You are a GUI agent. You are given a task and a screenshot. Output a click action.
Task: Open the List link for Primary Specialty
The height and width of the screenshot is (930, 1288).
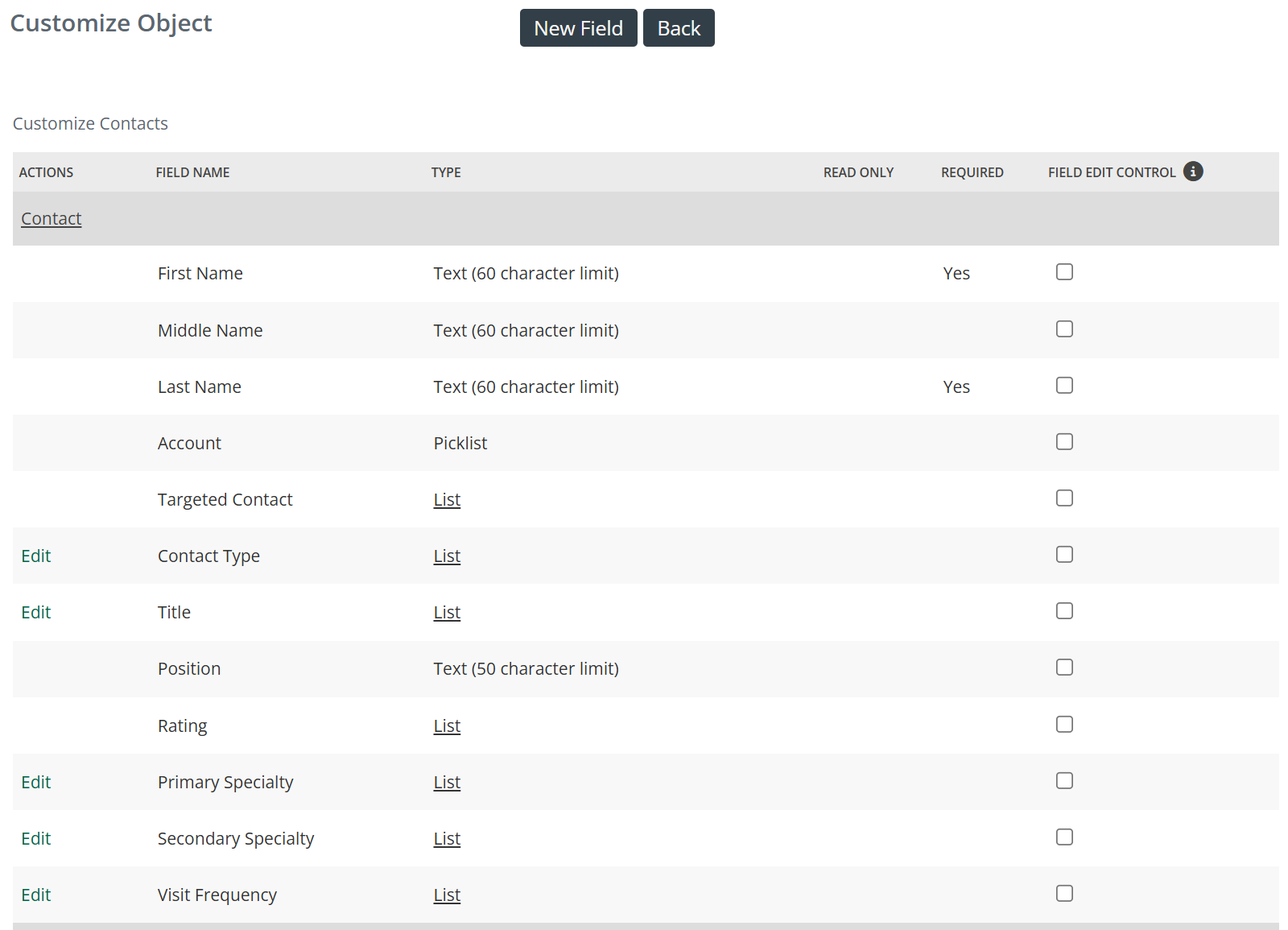coord(447,782)
